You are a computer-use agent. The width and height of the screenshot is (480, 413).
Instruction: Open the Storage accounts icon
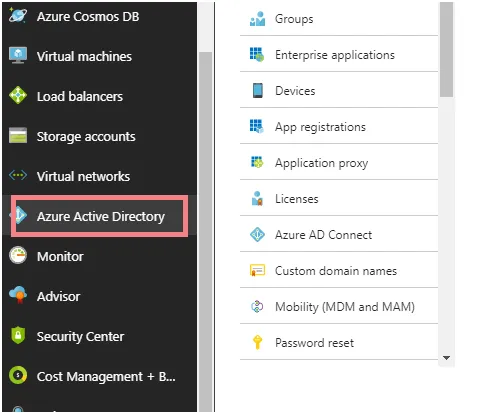click(x=18, y=135)
